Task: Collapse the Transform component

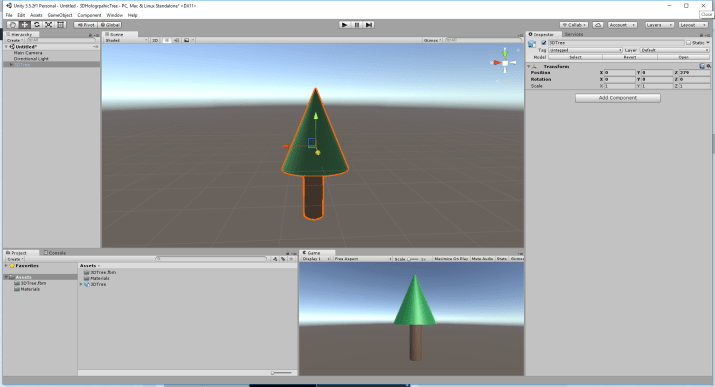Action: [529, 67]
